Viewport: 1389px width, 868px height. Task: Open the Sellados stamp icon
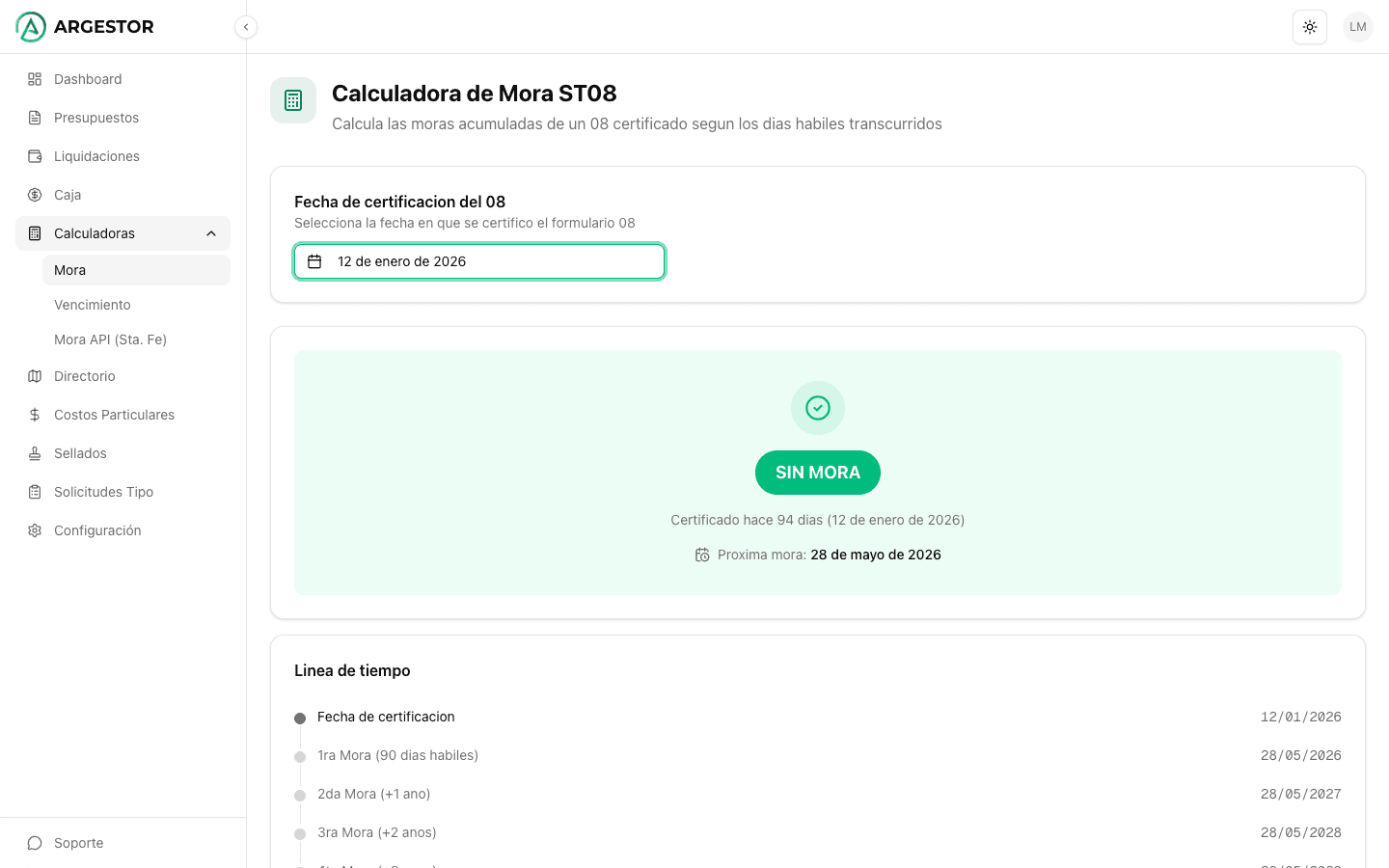click(36, 453)
